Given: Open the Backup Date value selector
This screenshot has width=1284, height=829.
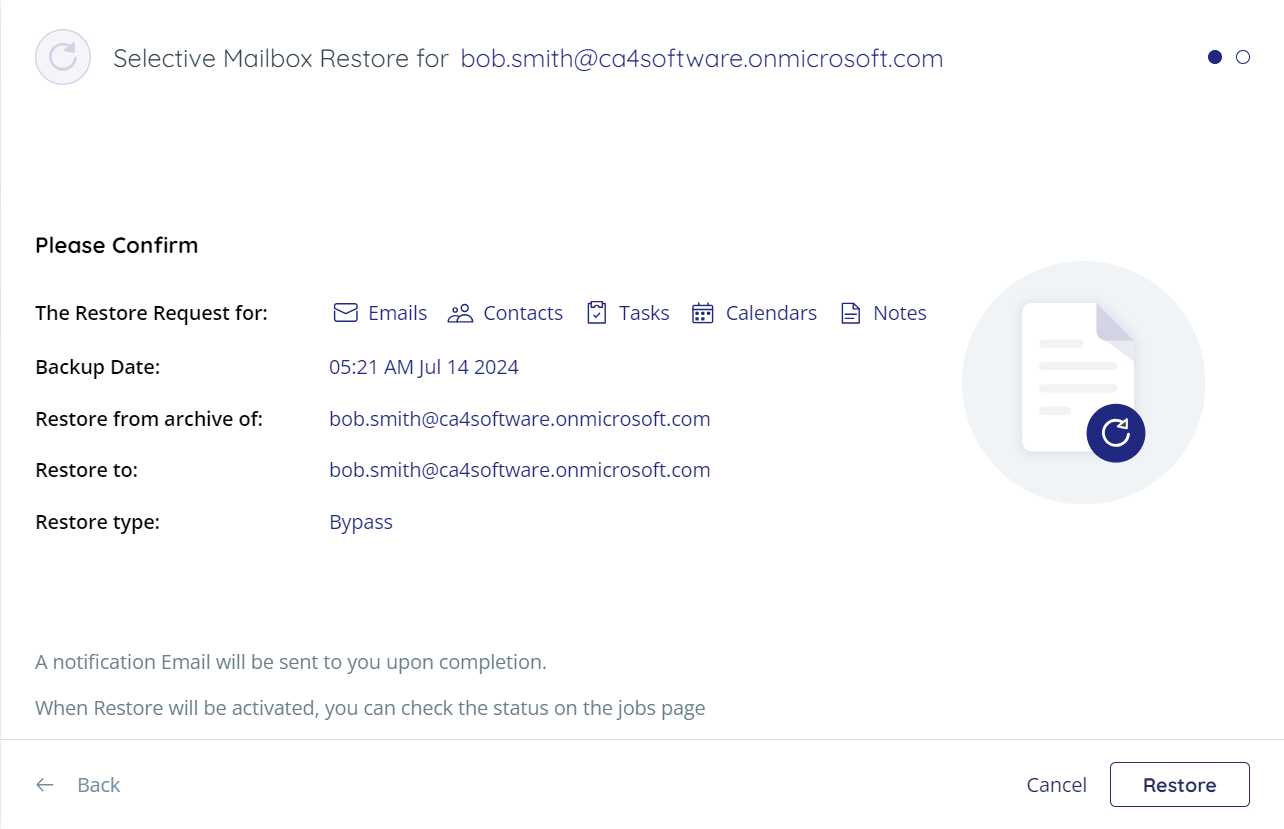Looking at the screenshot, I should pyautogui.click(x=424, y=366).
